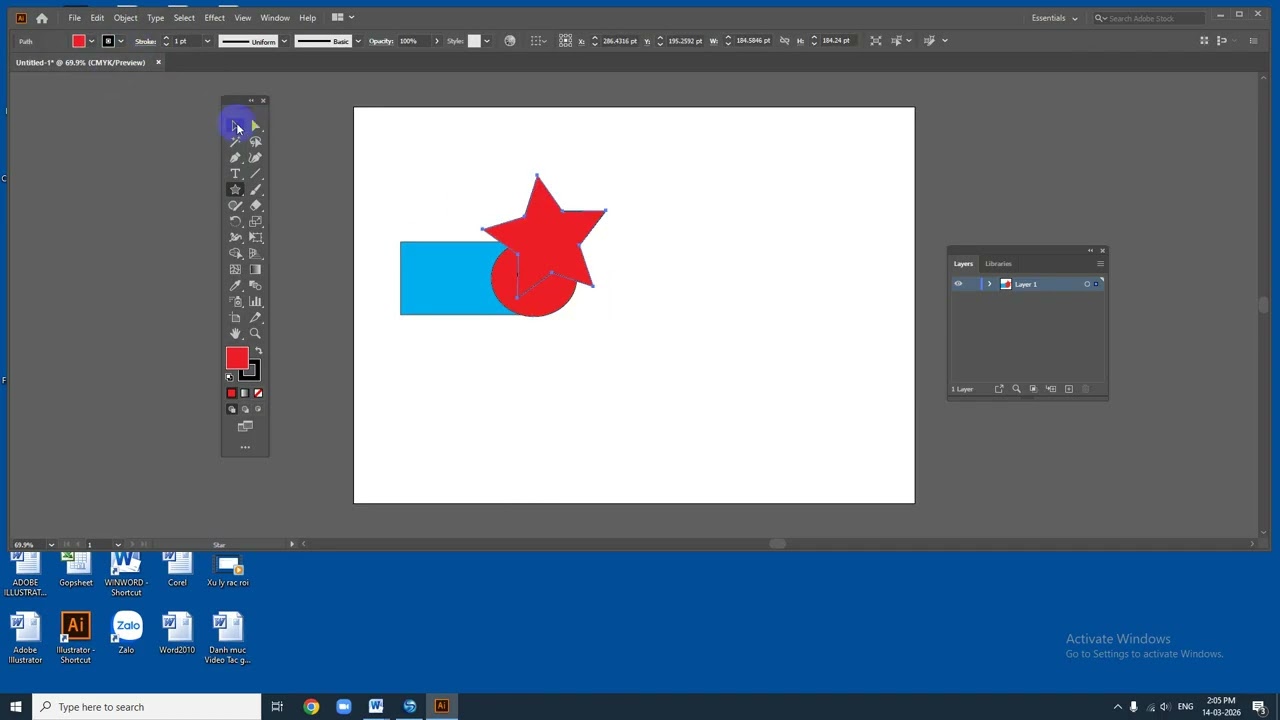Select the Blend tool
The image size is (1280, 720).
pos(255,286)
